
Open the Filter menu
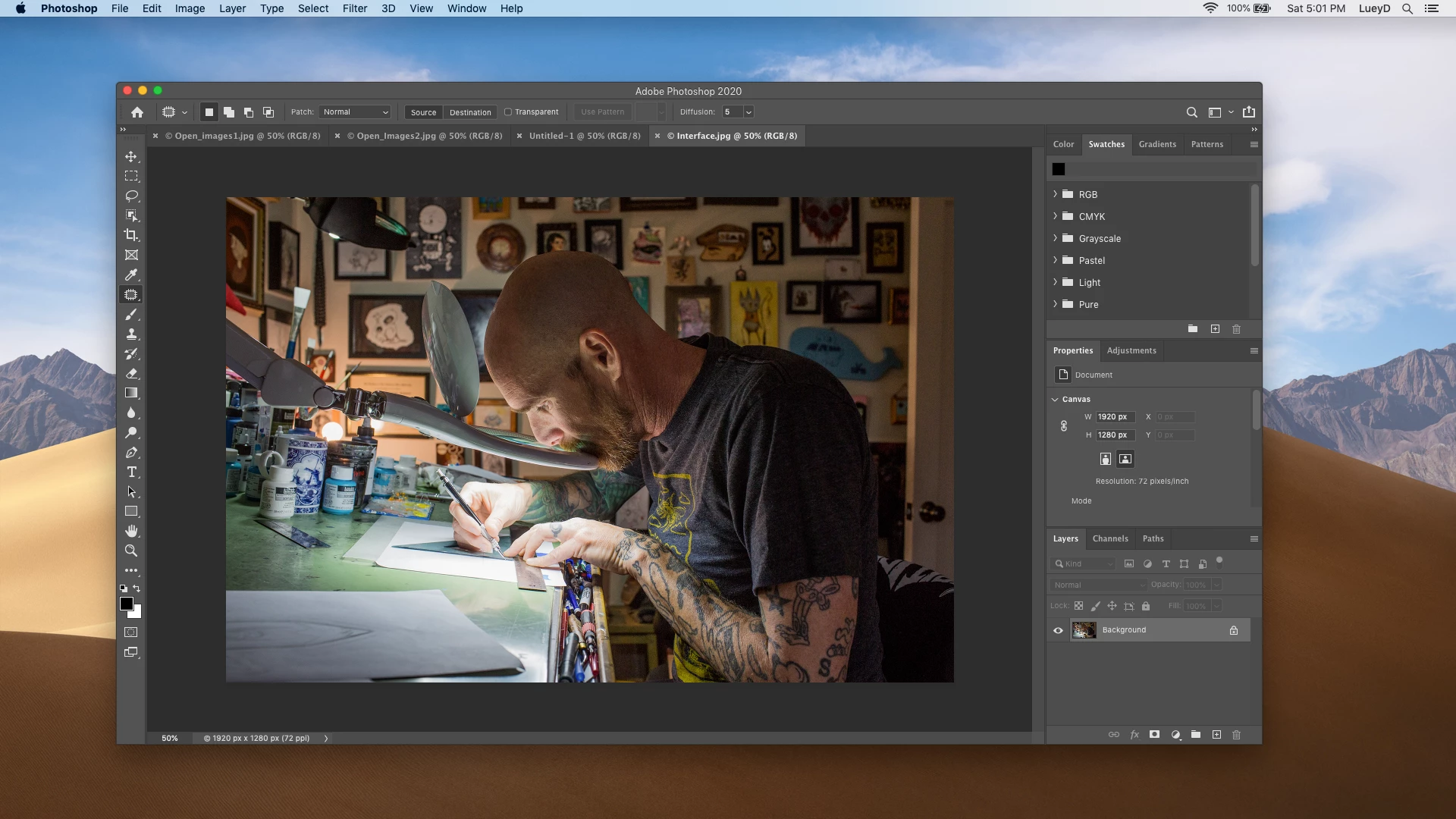coord(354,8)
